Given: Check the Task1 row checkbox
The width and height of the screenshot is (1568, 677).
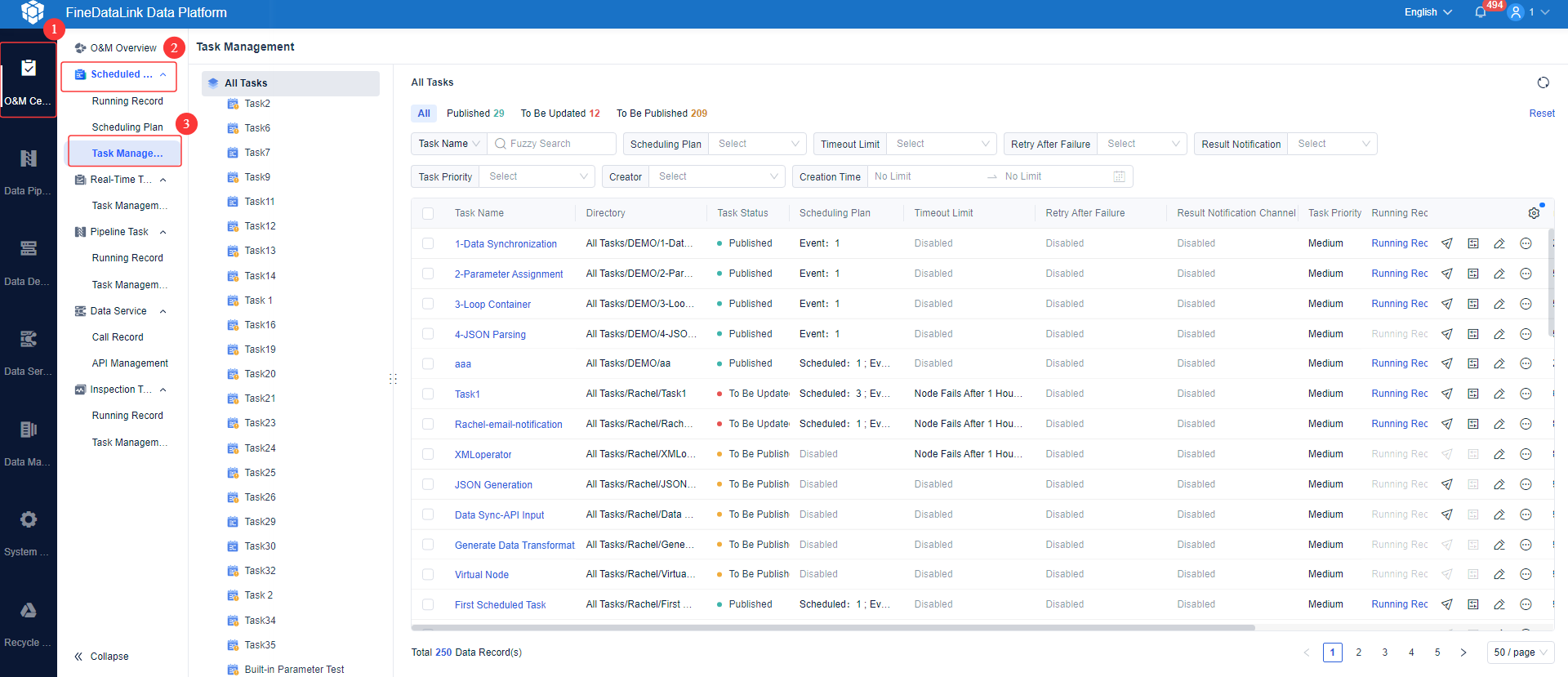Looking at the screenshot, I should coord(428,394).
